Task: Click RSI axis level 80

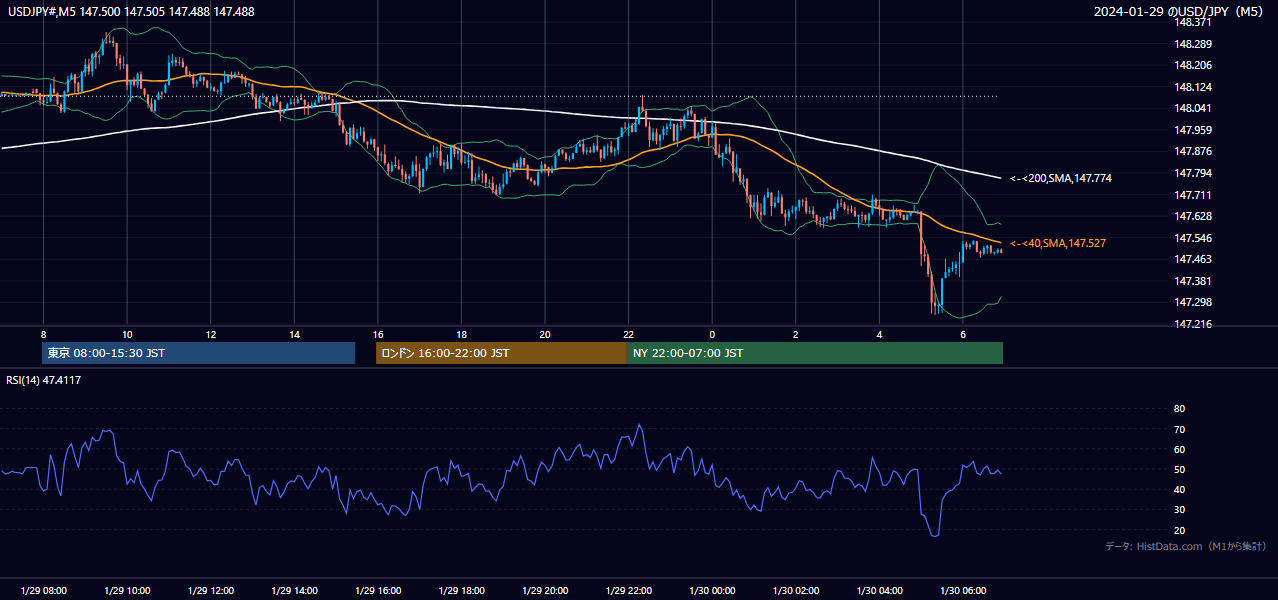Action: coord(1179,409)
